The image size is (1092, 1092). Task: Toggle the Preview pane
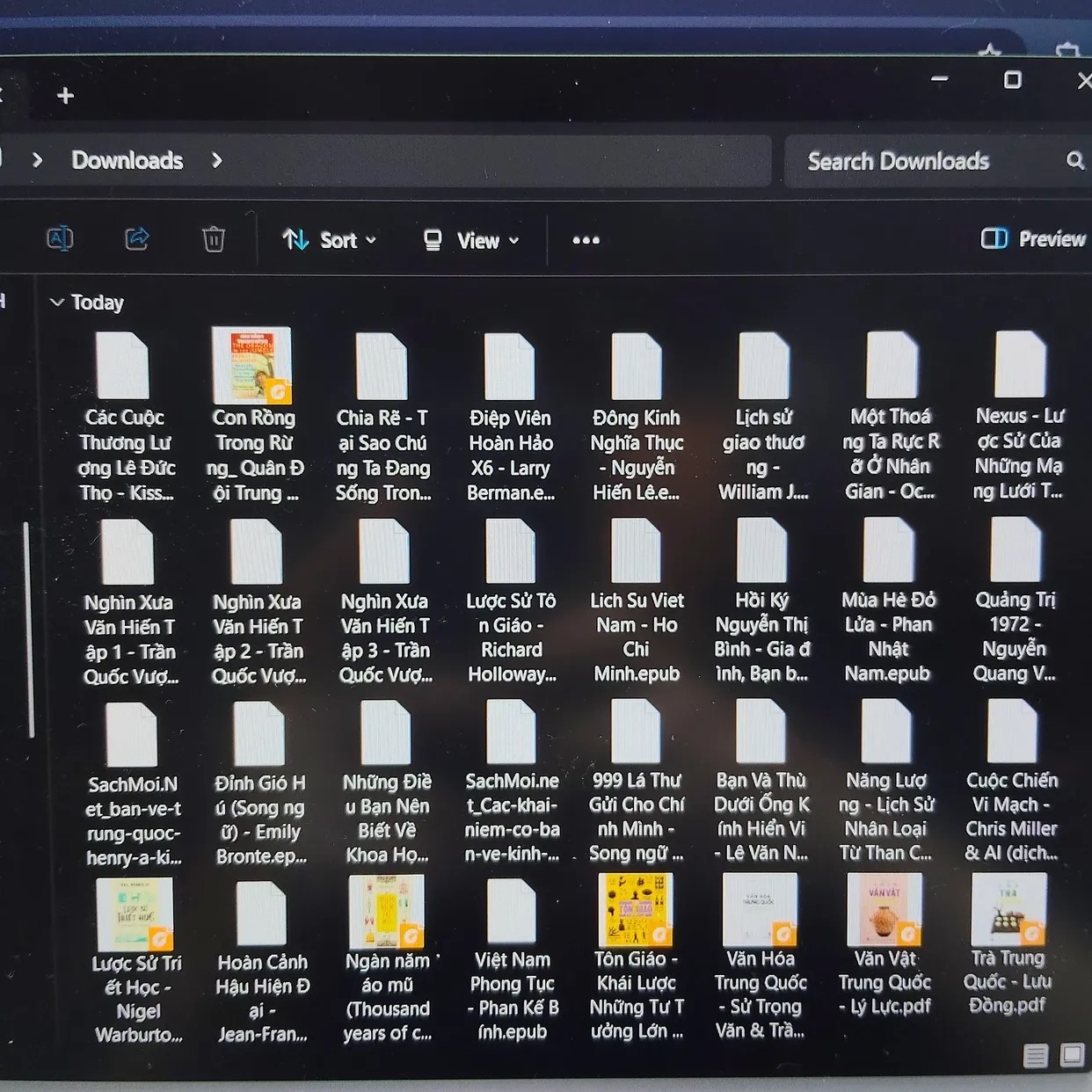point(1032,239)
